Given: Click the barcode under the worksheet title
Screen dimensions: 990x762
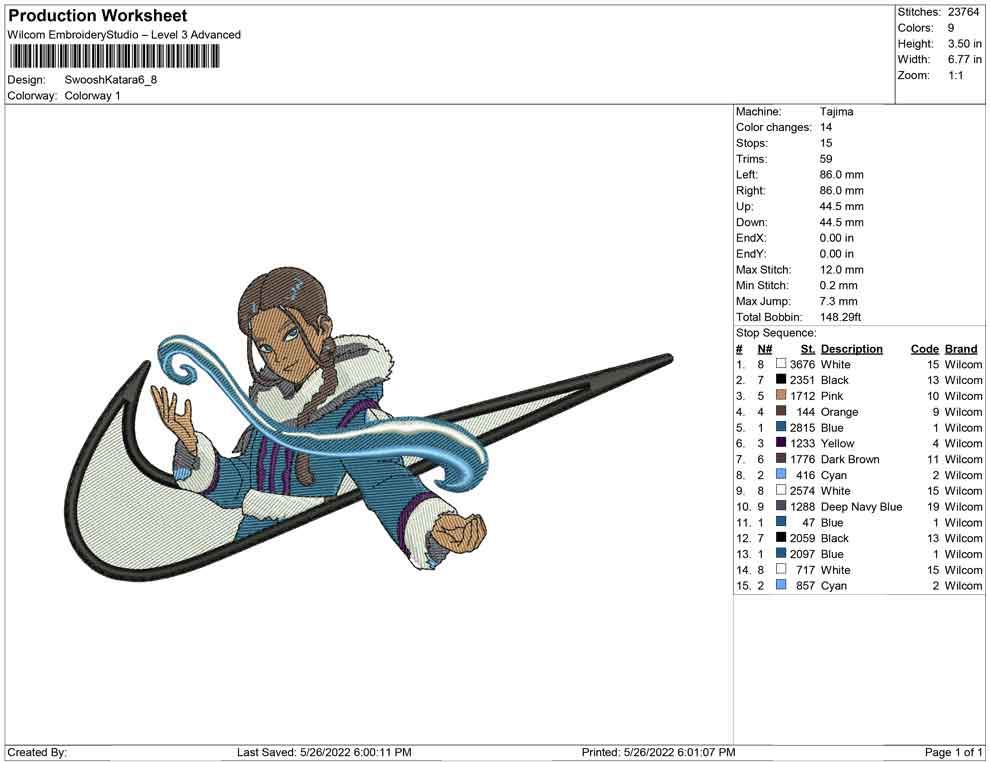Looking at the screenshot, I should pyautogui.click(x=114, y=57).
